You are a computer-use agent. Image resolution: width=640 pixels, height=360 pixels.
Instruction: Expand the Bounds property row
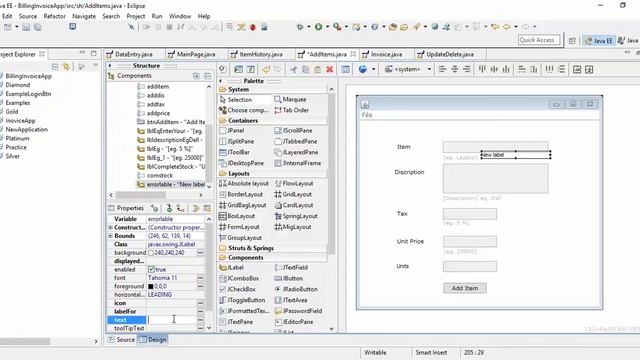(110, 236)
